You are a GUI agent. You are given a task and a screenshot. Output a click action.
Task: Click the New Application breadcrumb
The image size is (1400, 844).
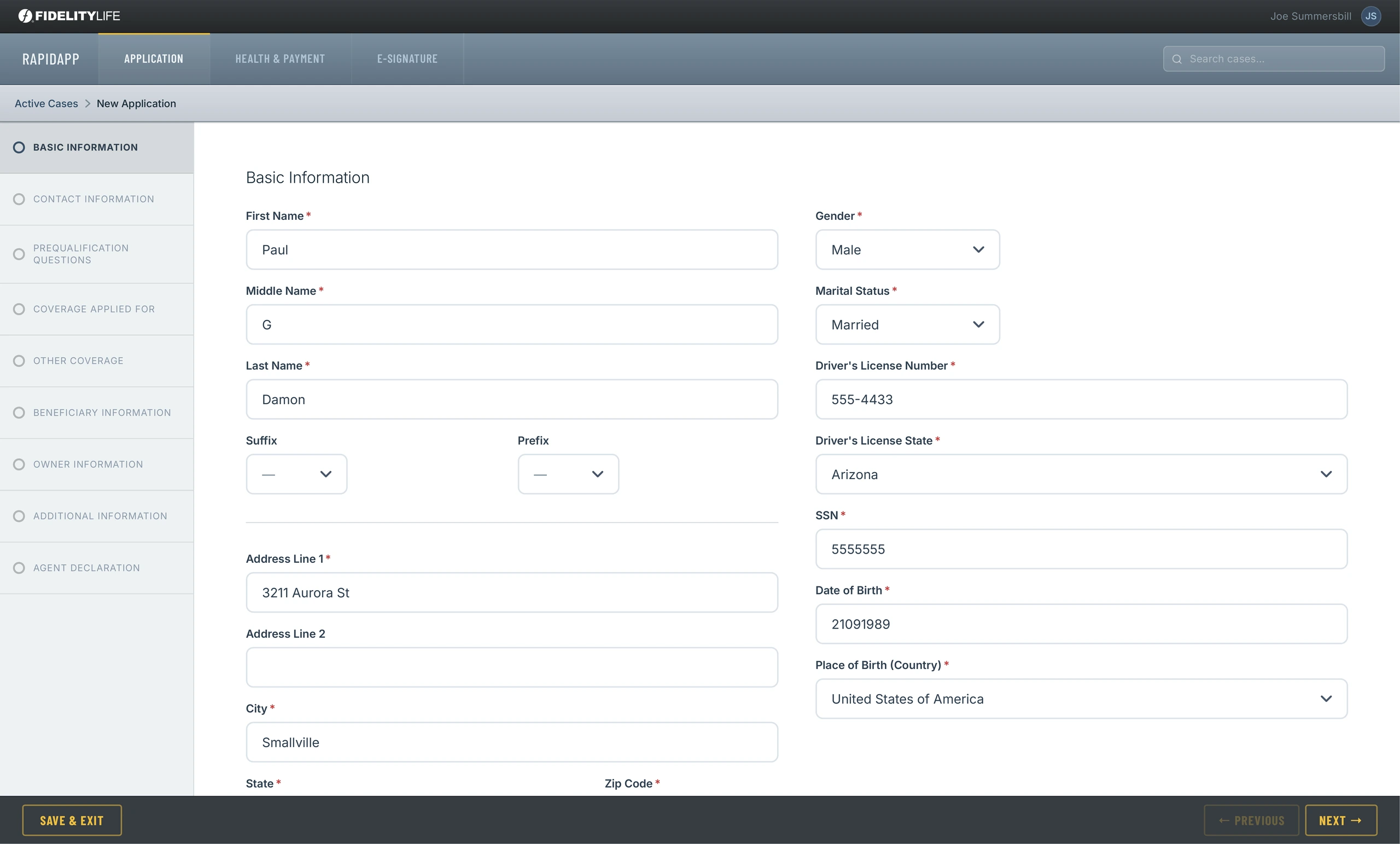(x=136, y=103)
